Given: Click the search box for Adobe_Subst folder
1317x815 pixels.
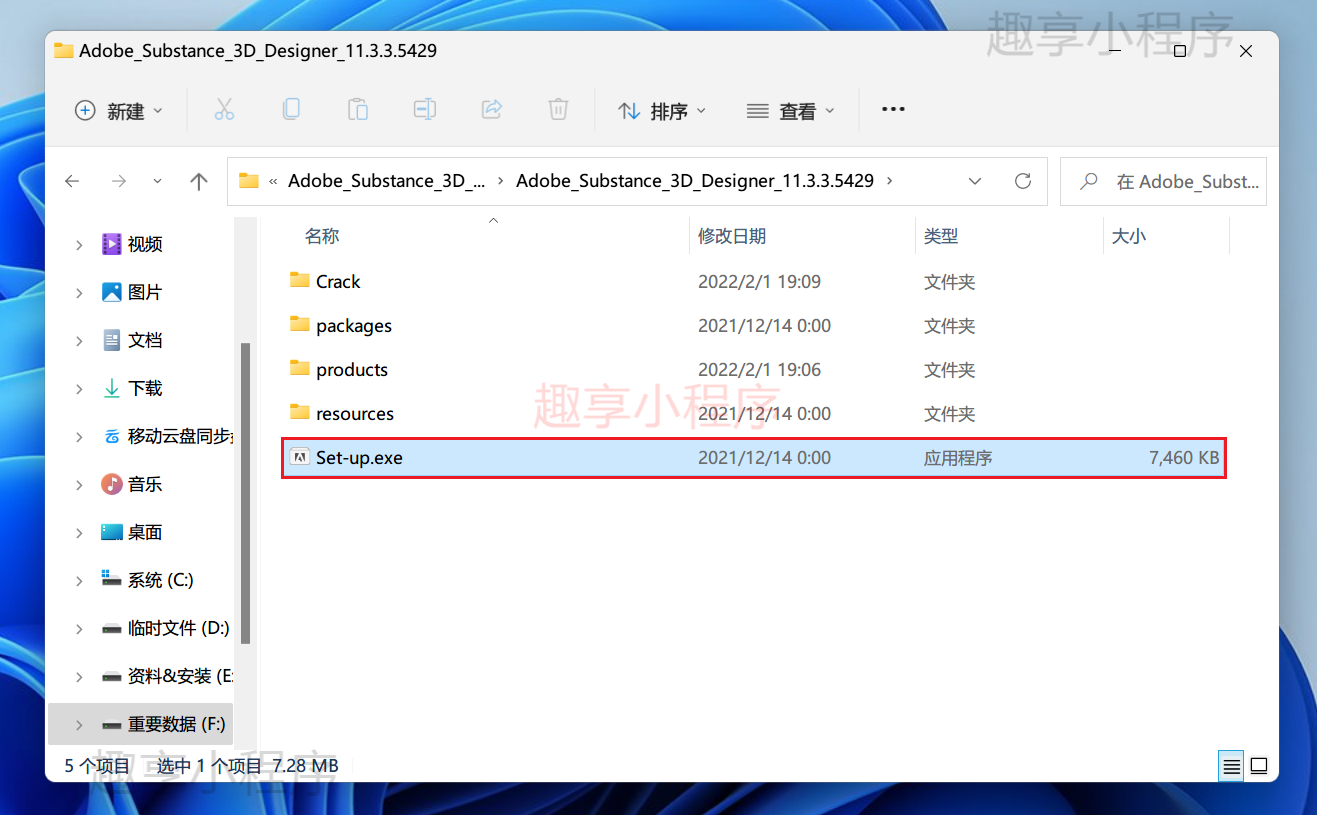Looking at the screenshot, I should [1163, 181].
